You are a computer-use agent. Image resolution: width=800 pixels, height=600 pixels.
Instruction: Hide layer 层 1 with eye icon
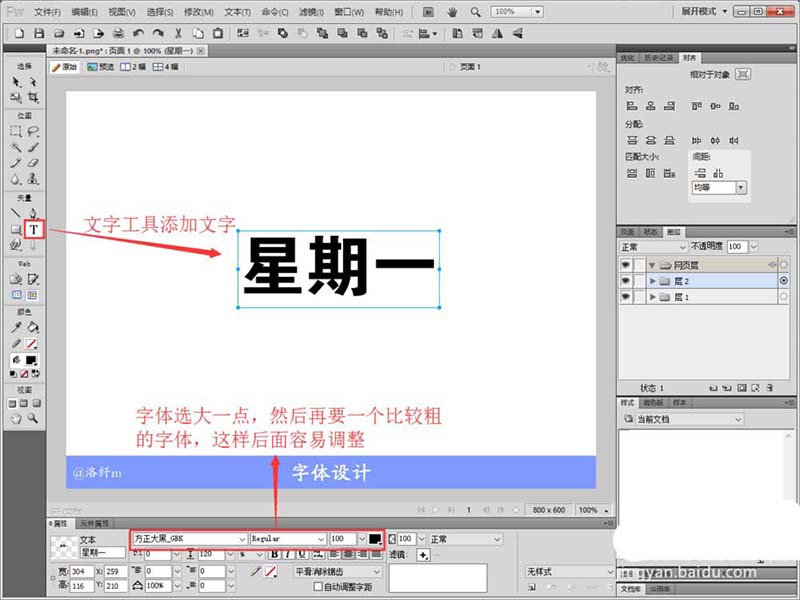click(626, 297)
